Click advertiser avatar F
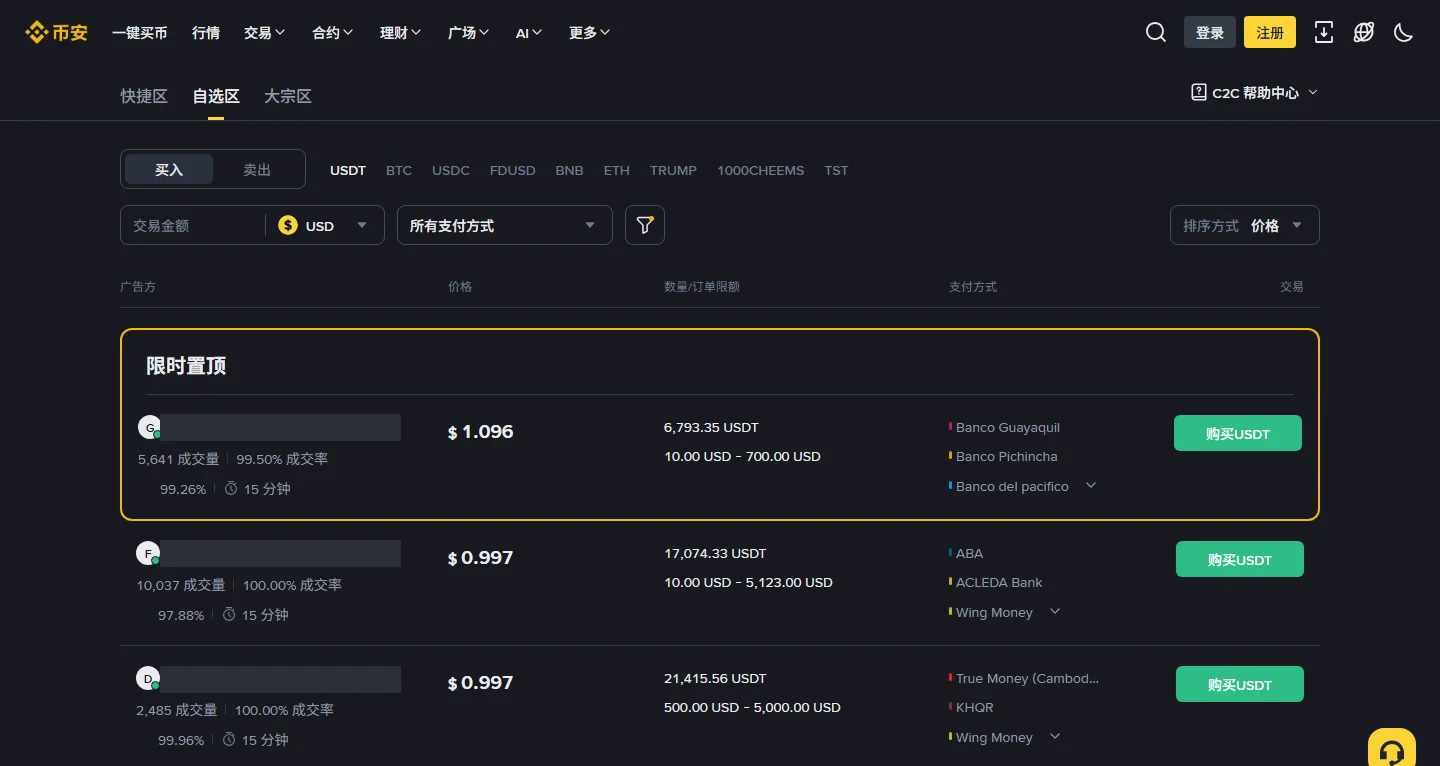Viewport: 1440px width, 766px height. pyautogui.click(x=148, y=553)
